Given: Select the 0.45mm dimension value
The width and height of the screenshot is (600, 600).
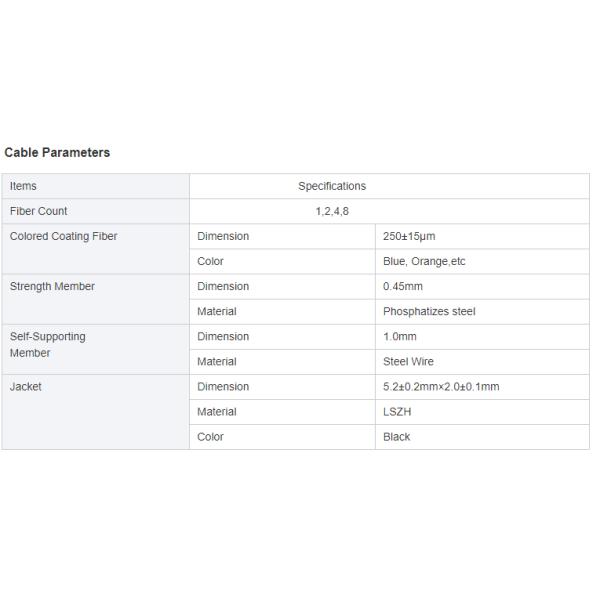Looking at the screenshot, I should tap(404, 286).
